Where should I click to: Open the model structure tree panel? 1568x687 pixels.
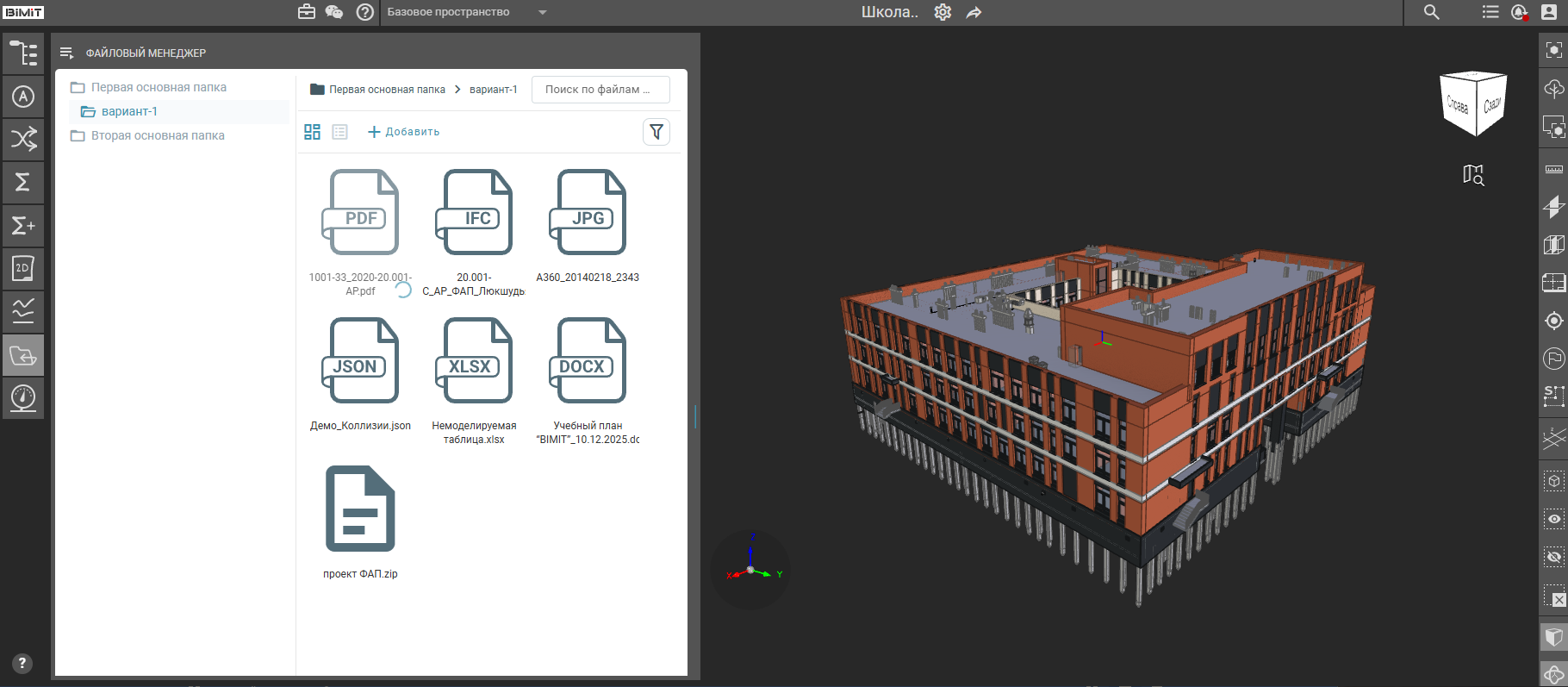23,53
